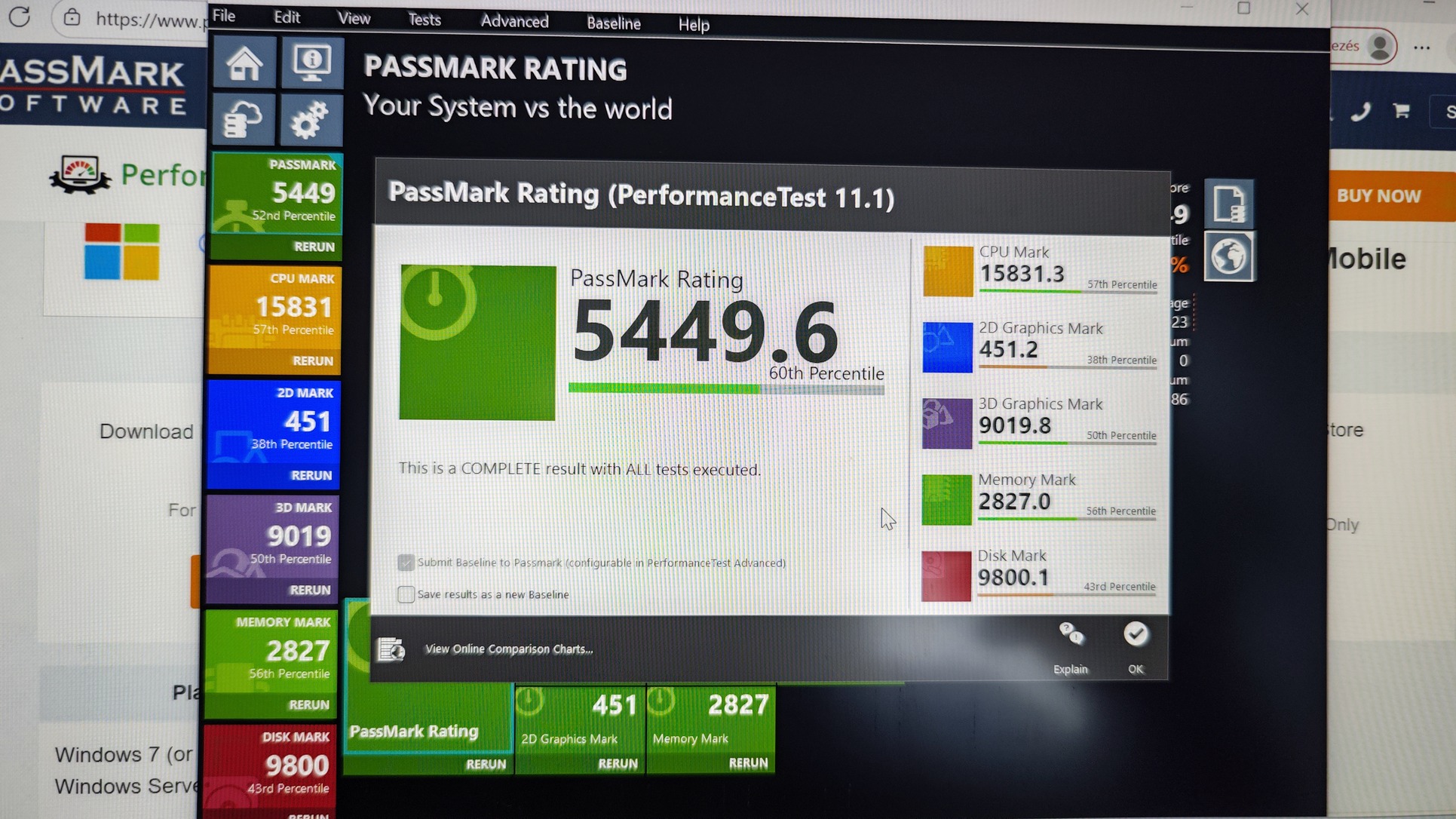
Task: Open the Tests menu
Action: [424, 20]
